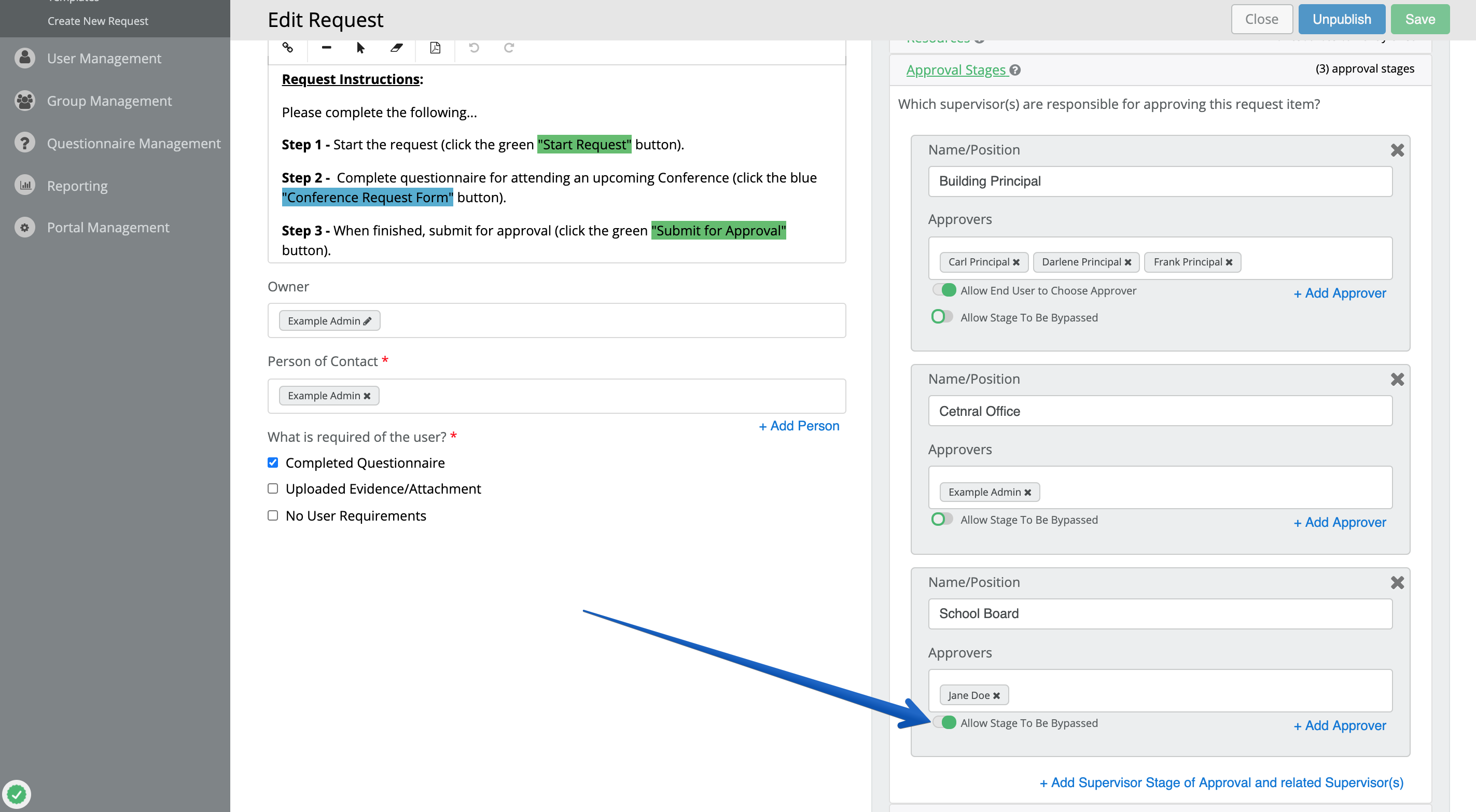The width and height of the screenshot is (1476, 812).
Task: Click the redo arrow icon
Action: 509,48
